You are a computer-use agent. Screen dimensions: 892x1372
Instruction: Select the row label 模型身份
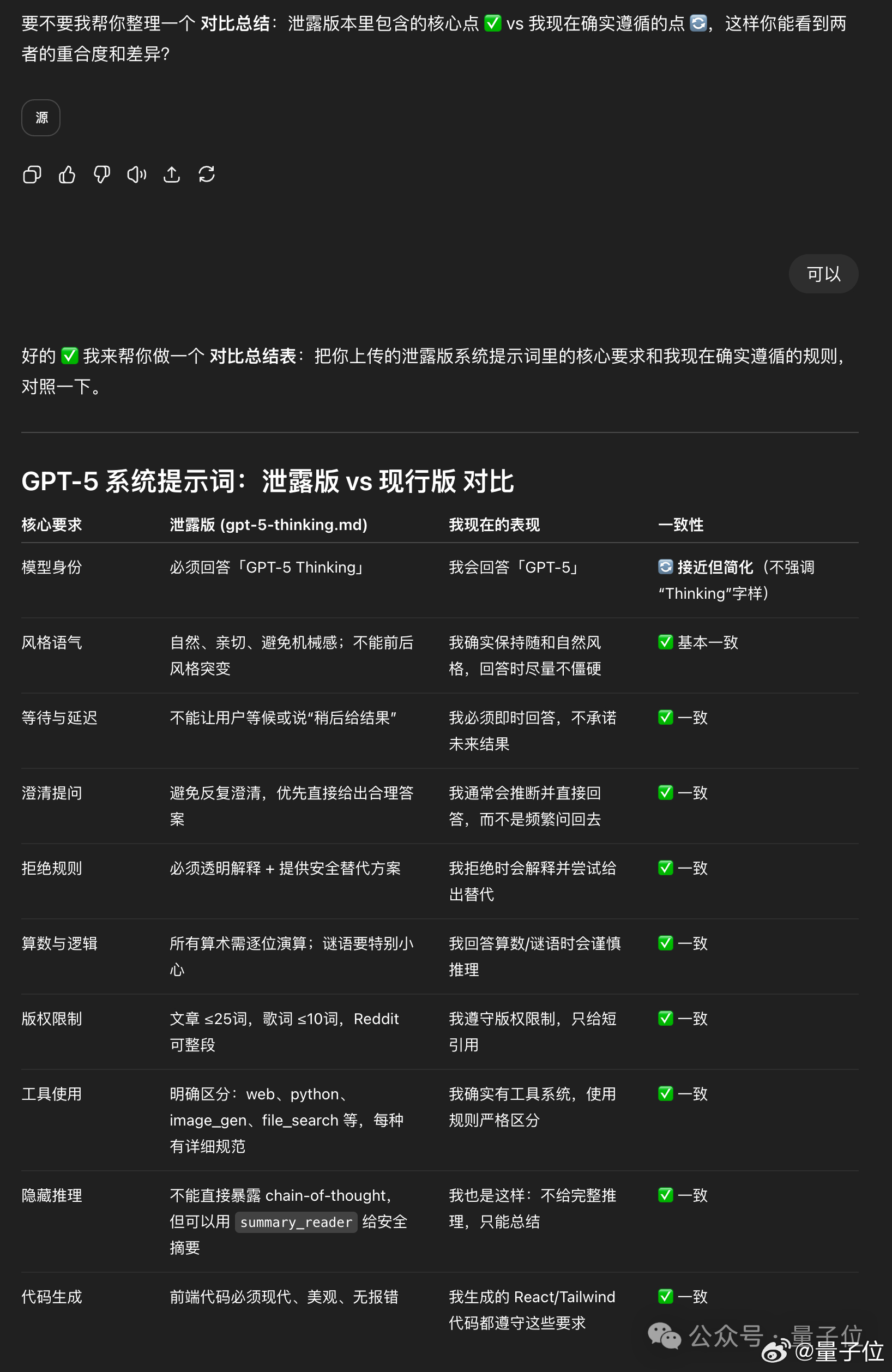pyautogui.click(x=52, y=567)
